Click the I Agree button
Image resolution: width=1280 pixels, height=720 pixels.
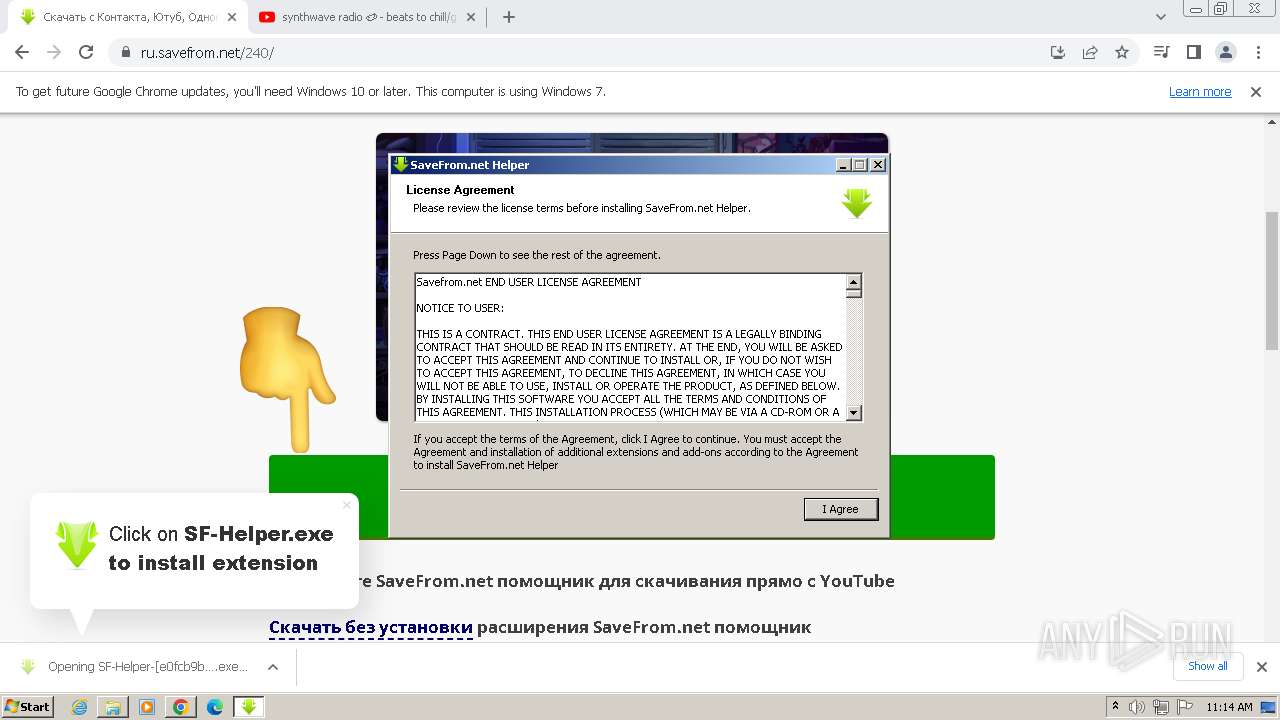841,509
